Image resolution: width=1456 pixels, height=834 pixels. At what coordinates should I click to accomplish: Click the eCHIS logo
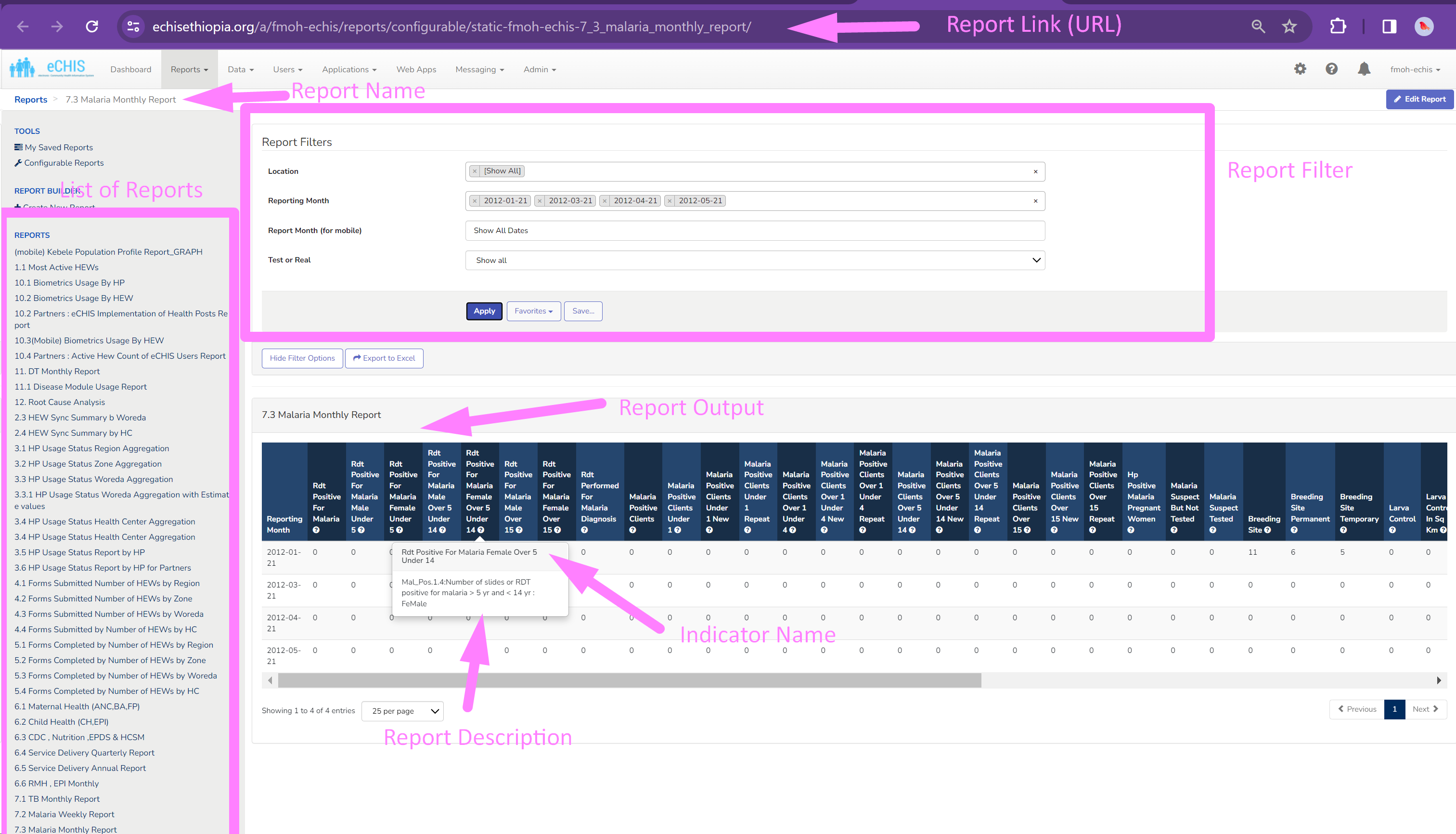coord(52,68)
